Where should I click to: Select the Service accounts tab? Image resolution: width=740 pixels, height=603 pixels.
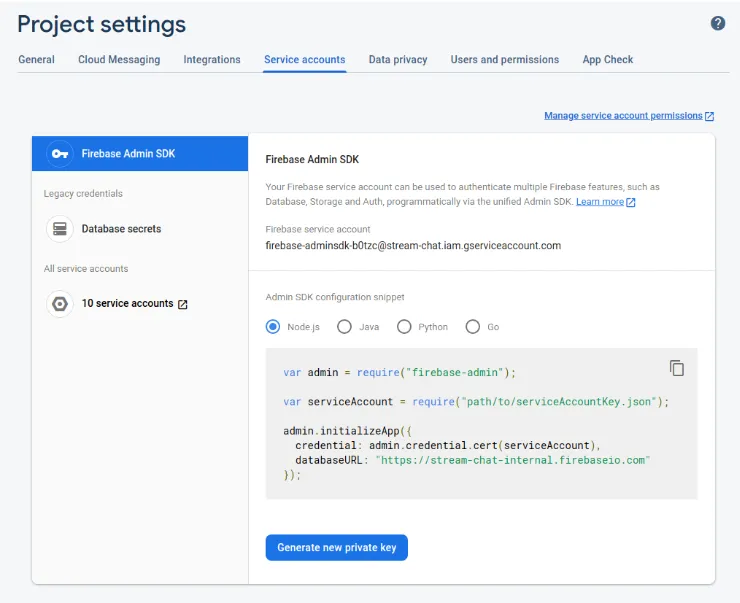point(304,59)
